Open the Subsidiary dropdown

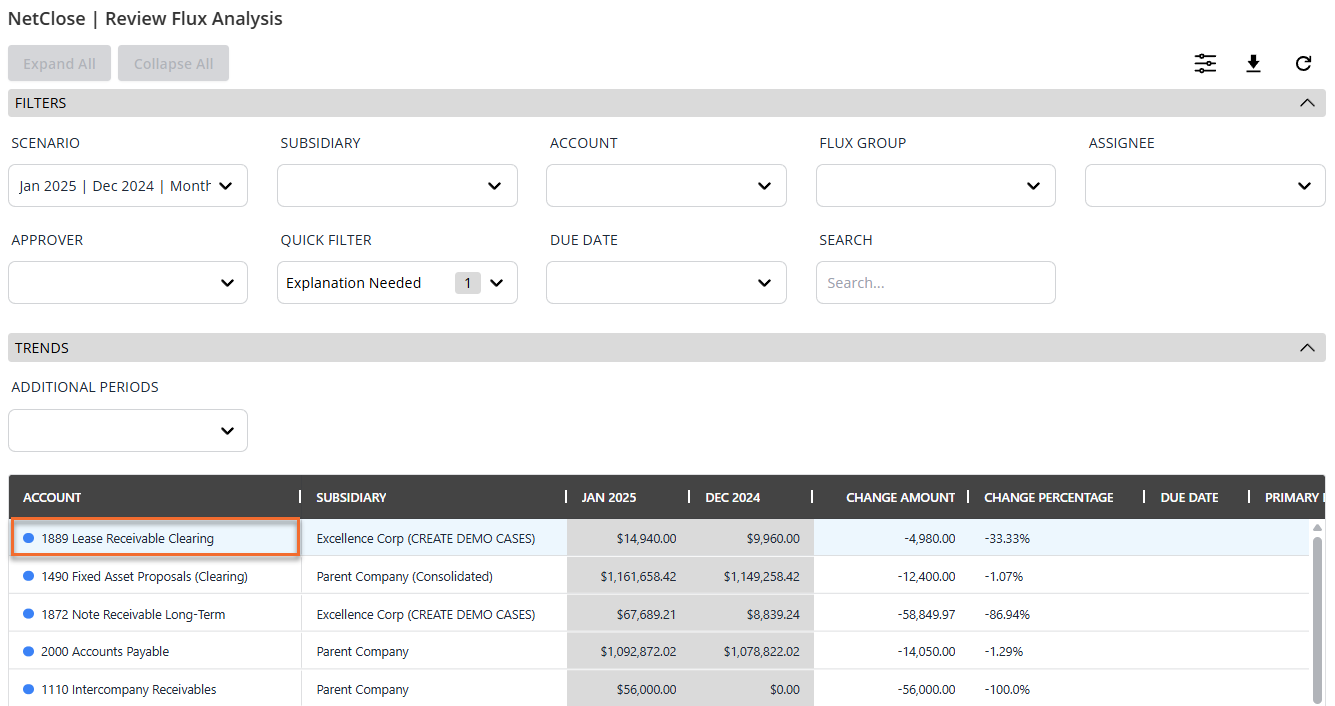point(397,186)
